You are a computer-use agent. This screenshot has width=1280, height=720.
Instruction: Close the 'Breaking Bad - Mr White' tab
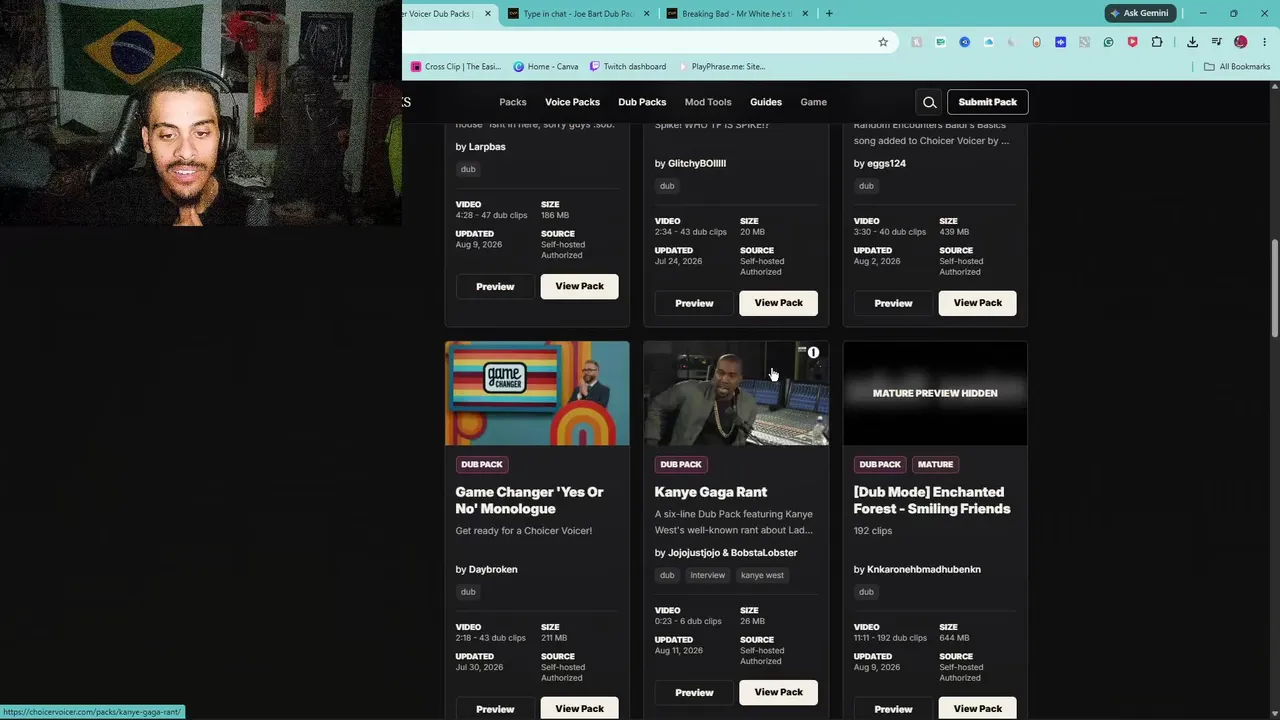805,14
